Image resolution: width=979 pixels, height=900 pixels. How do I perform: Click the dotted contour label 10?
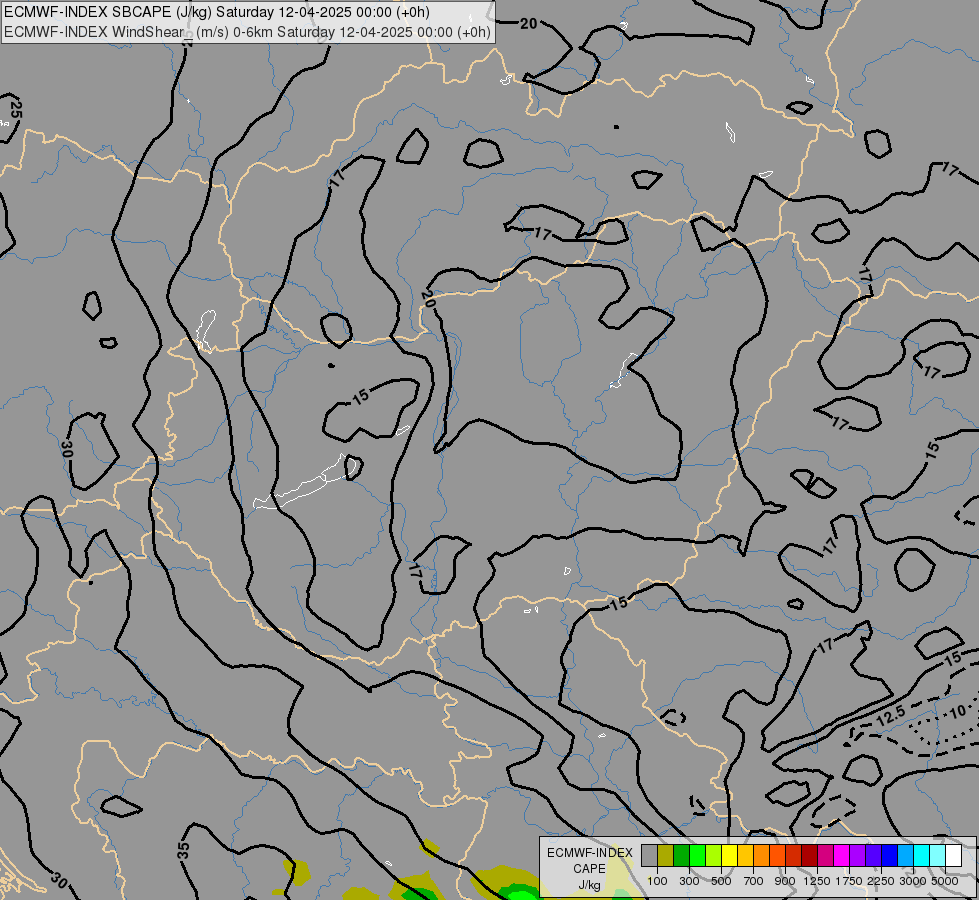958,711
